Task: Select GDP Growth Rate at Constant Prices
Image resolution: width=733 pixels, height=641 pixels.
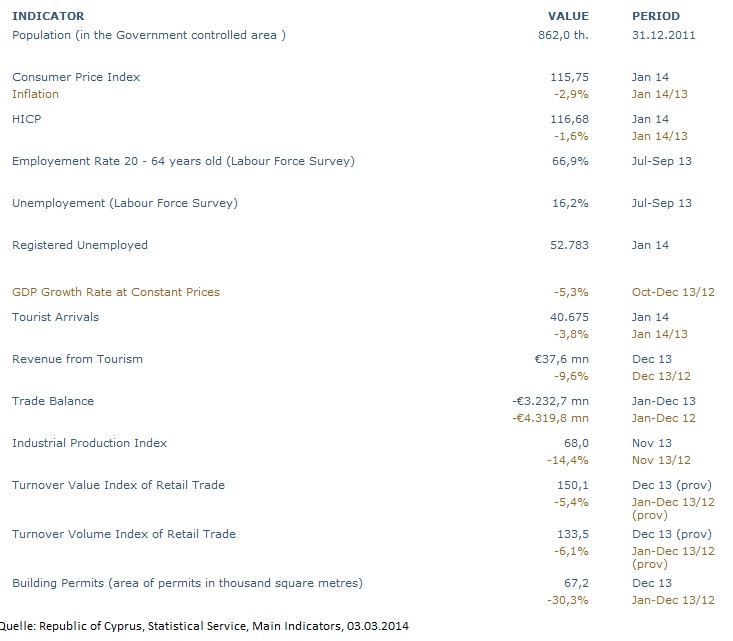Action: (x=116, y=292)
